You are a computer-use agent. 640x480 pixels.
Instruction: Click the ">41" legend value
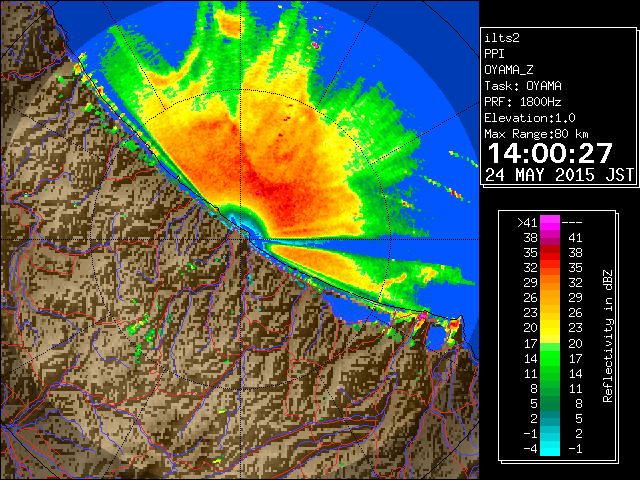(x=527, y=223)
